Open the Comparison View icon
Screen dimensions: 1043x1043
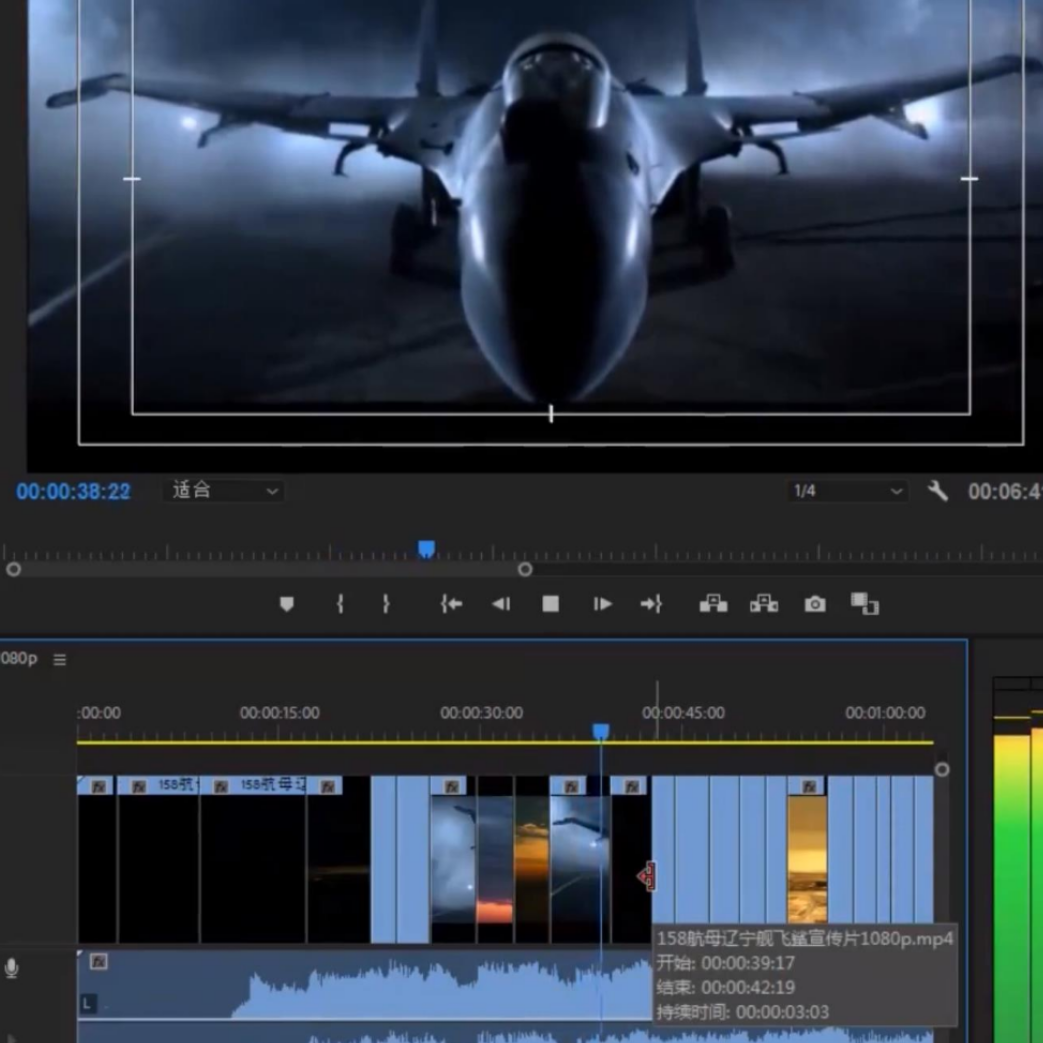pyautogui.click(x=865, y=604)
